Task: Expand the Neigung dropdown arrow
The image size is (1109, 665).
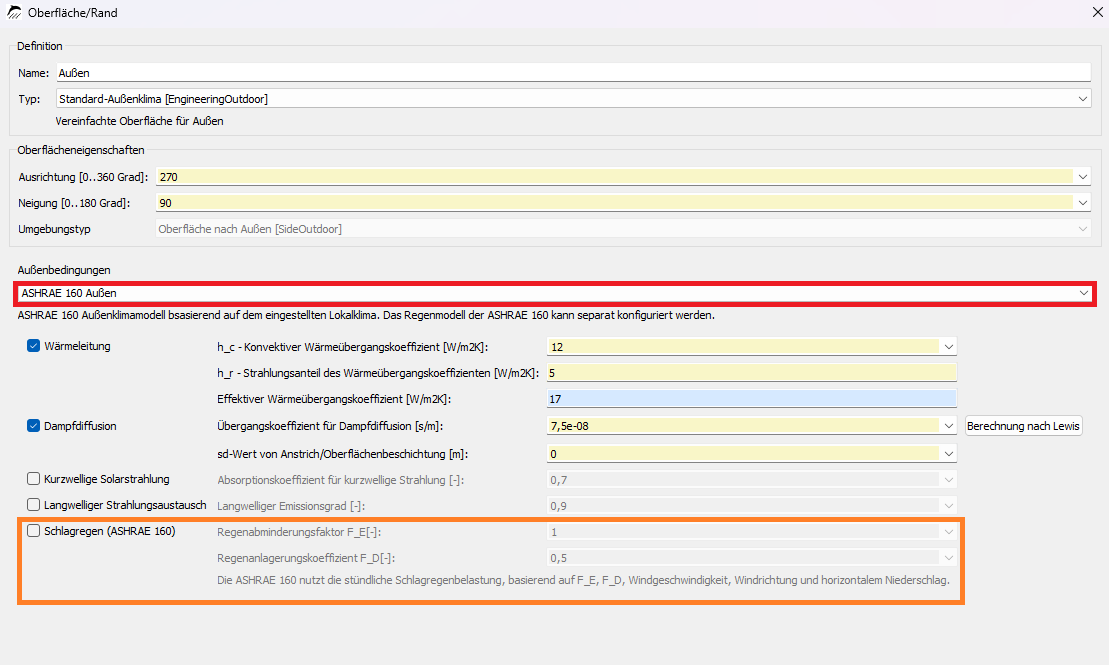Action: [x=1083, y=203]
